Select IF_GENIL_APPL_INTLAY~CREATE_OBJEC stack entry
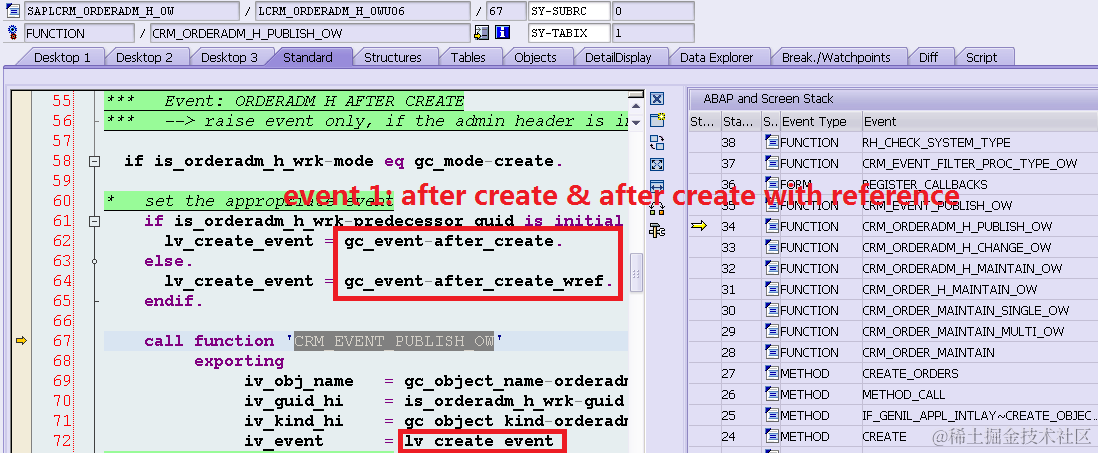 pos(978,415)
